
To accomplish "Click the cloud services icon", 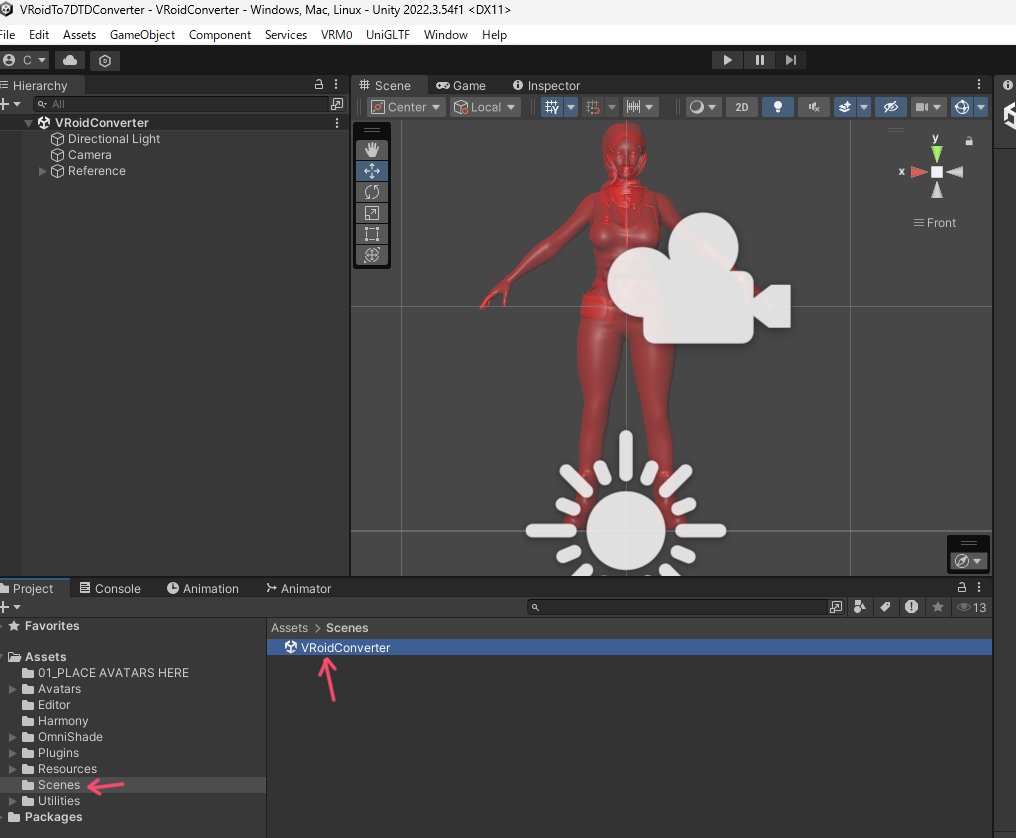I will 71,60.
